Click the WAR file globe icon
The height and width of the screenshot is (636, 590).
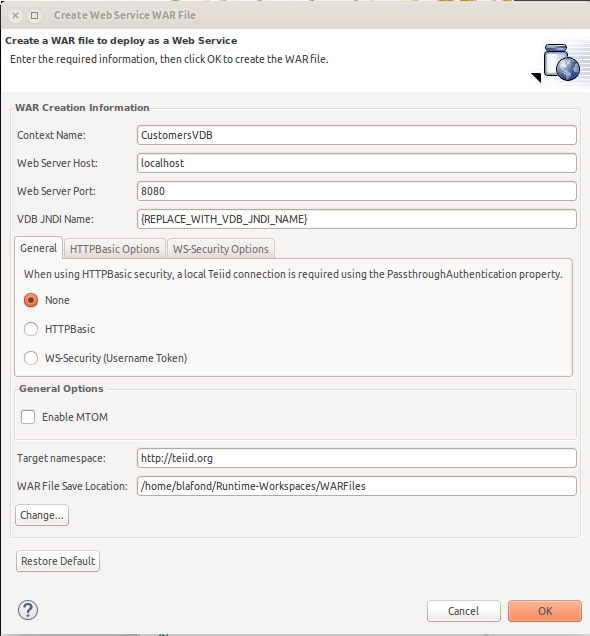562,62
